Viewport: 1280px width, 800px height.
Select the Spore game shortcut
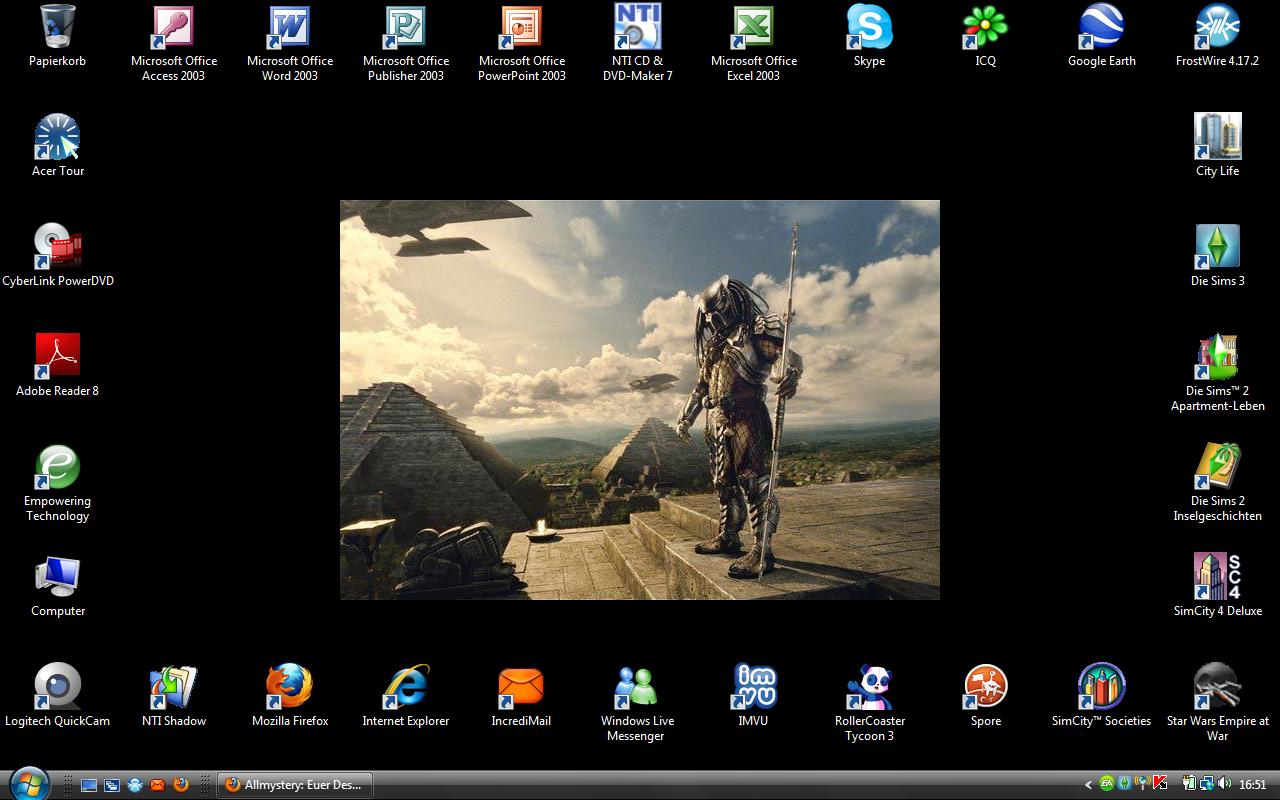click(985, 696)
